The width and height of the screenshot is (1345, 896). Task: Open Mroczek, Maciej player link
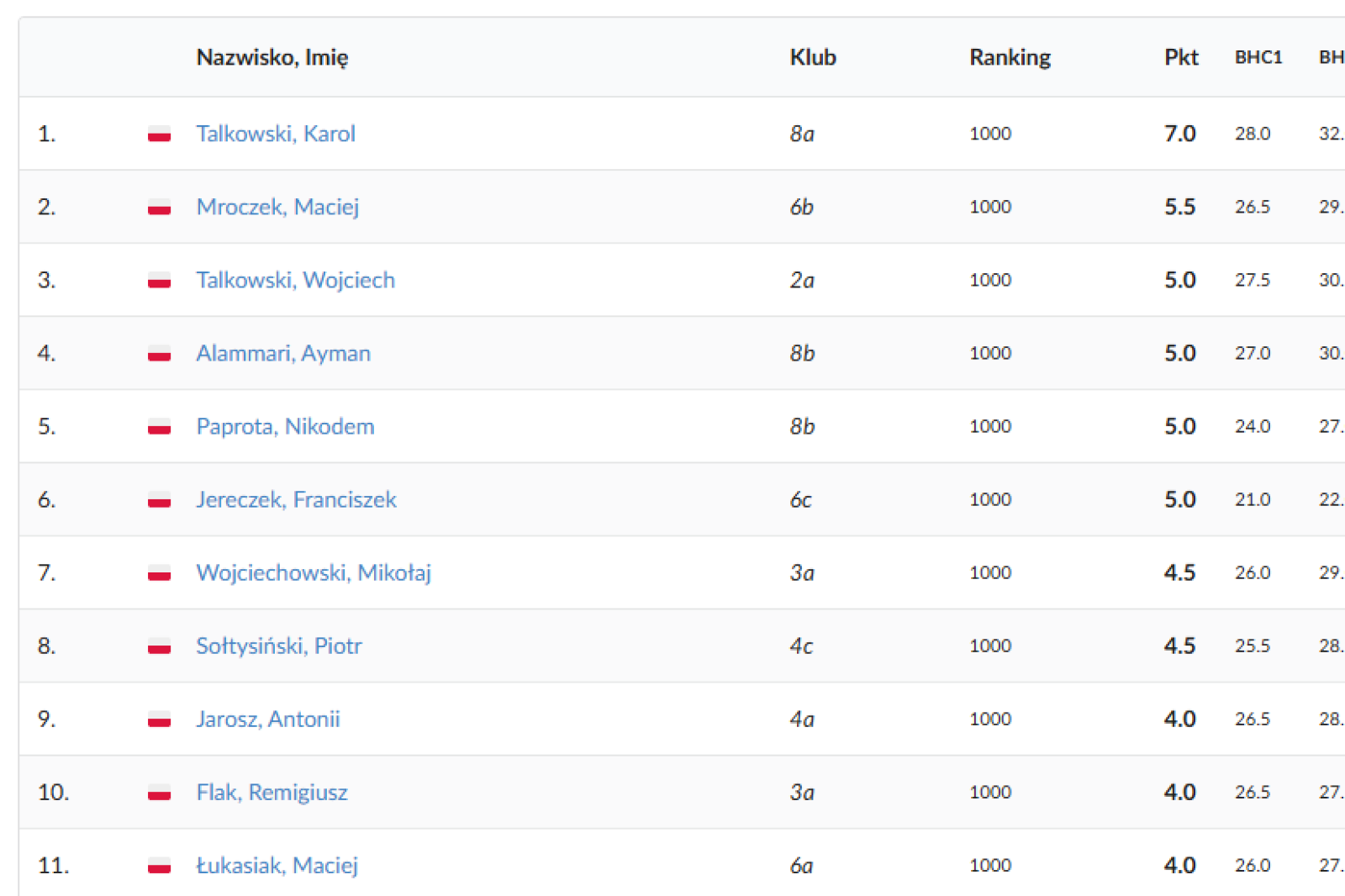pos(277,207)
